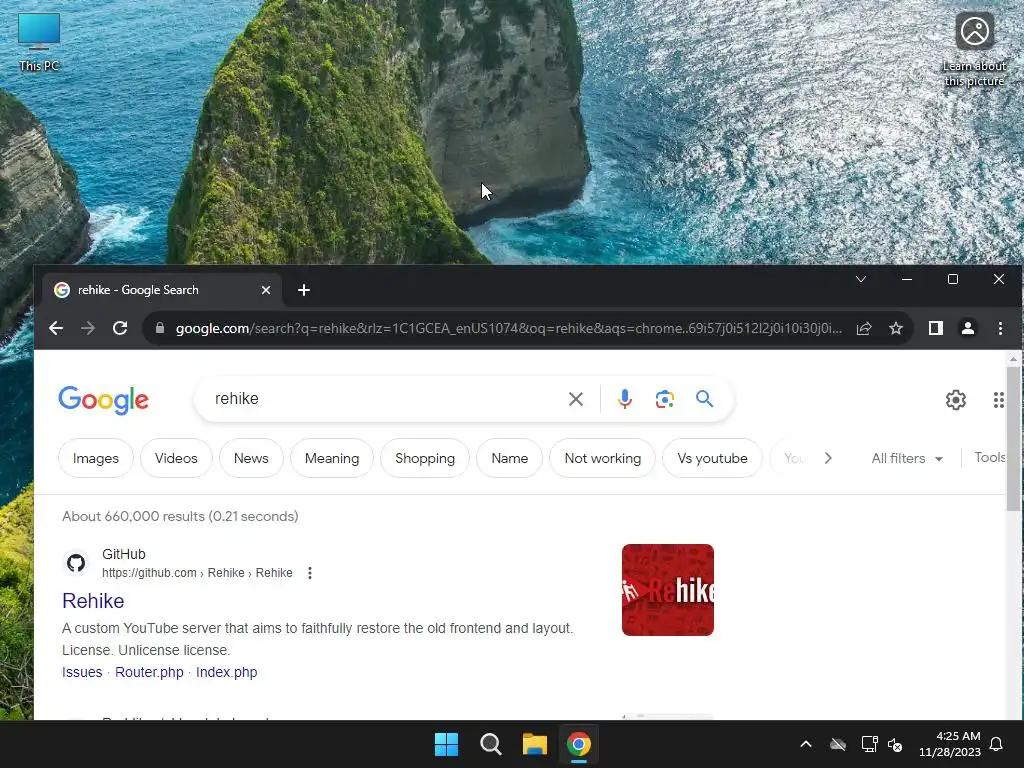The image size is (1024, 768).
Task: Open the Index.php sitelink
Action: point(226,672)
